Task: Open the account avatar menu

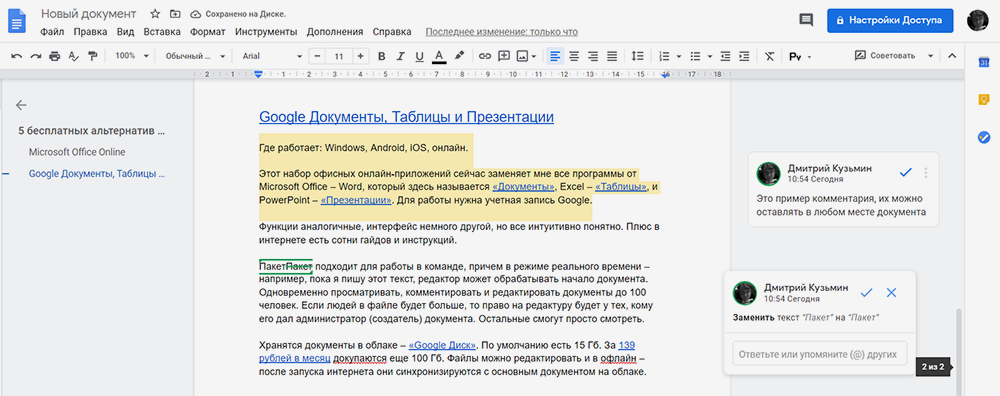Action: (x=978, y=20)
